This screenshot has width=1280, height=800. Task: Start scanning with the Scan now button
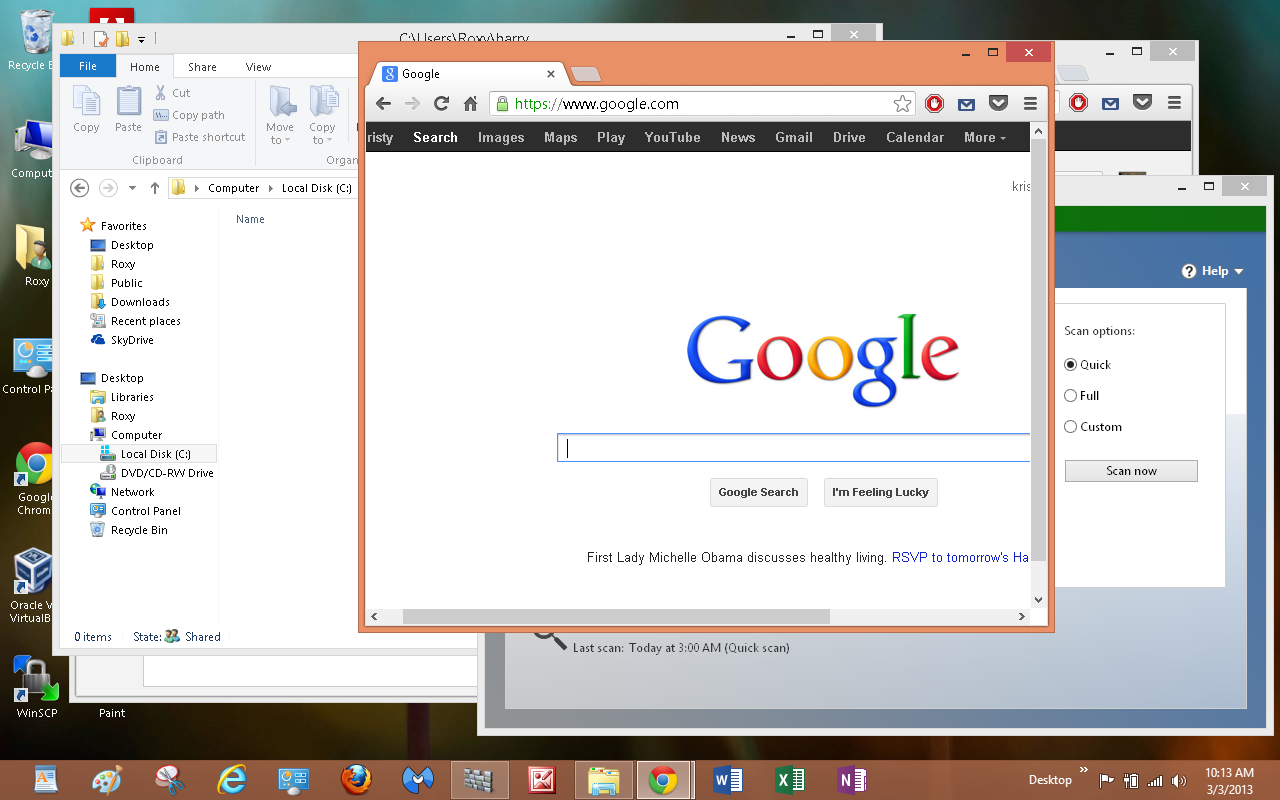pyautogui.click(x=1131, y=470)
